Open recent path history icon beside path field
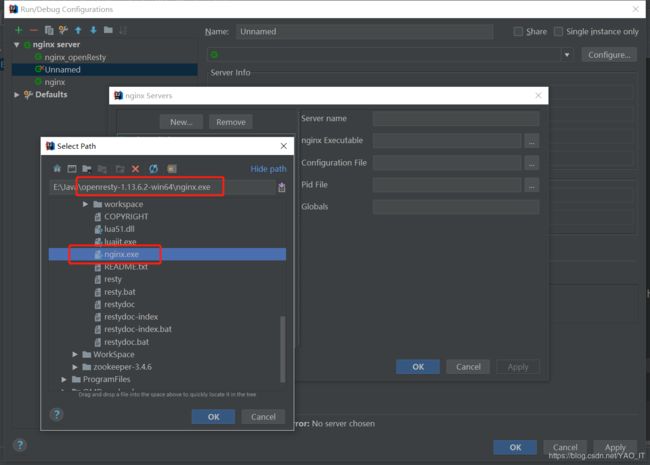 click(x=282, y=187)
